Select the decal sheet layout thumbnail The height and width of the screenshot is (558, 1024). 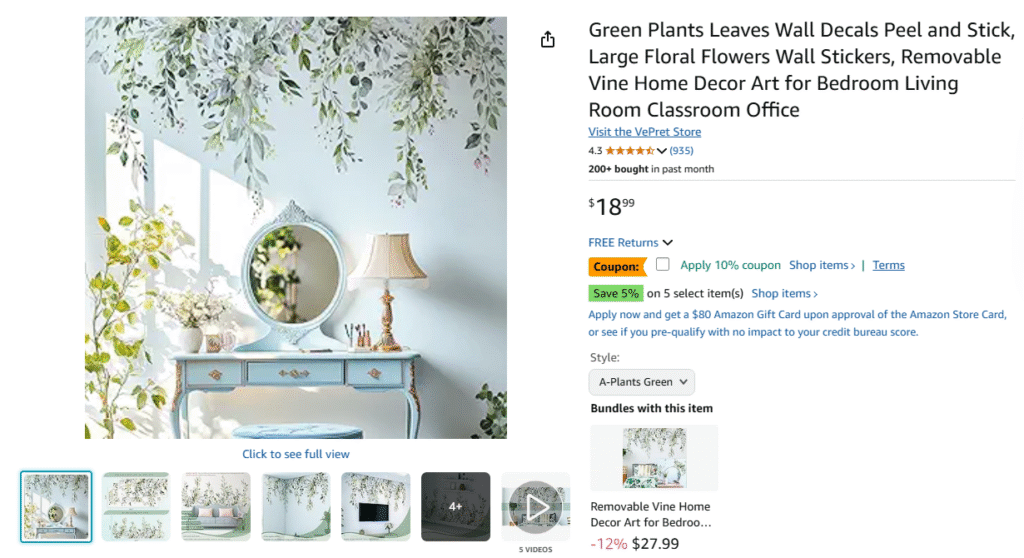click(x=136, y=507)
